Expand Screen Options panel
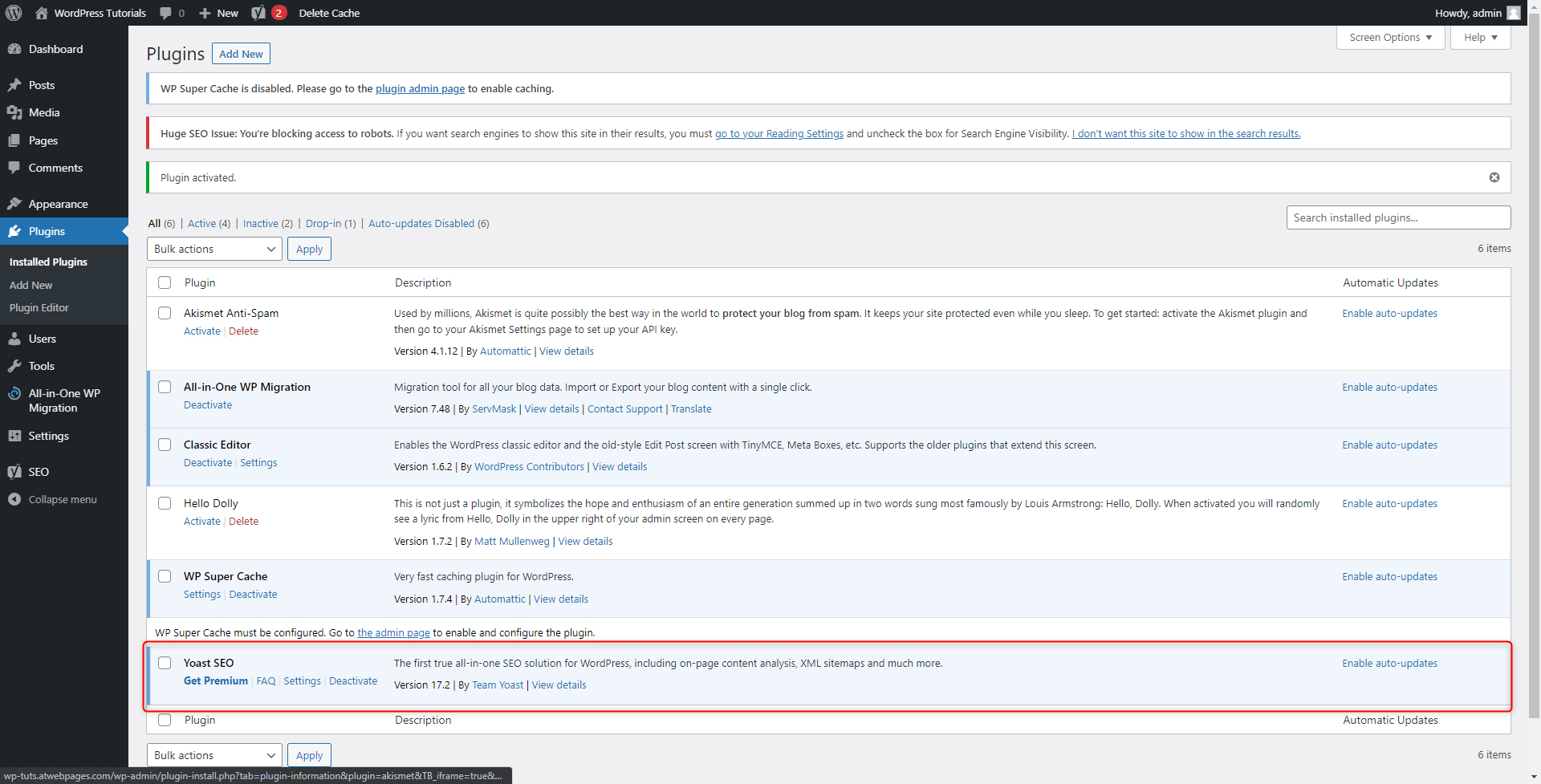Screen dimensions: 1541x784 coord(1390,38)
